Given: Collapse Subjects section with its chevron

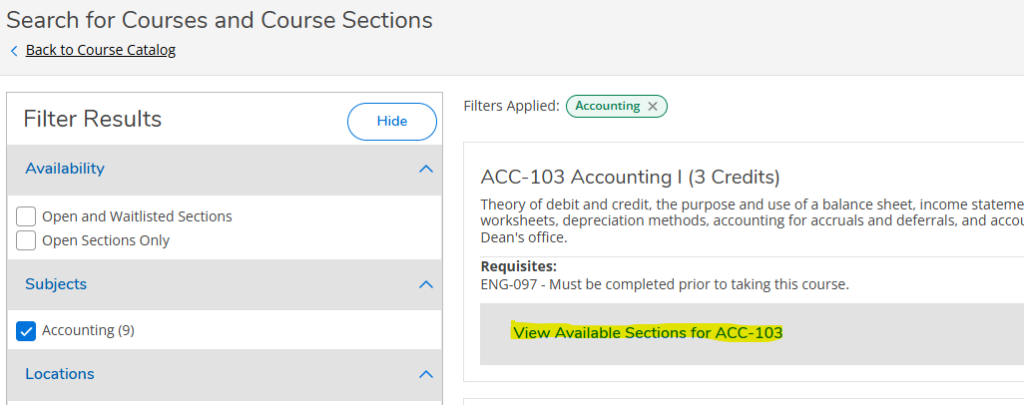Looking at the screenshot, I should (426, 285).
